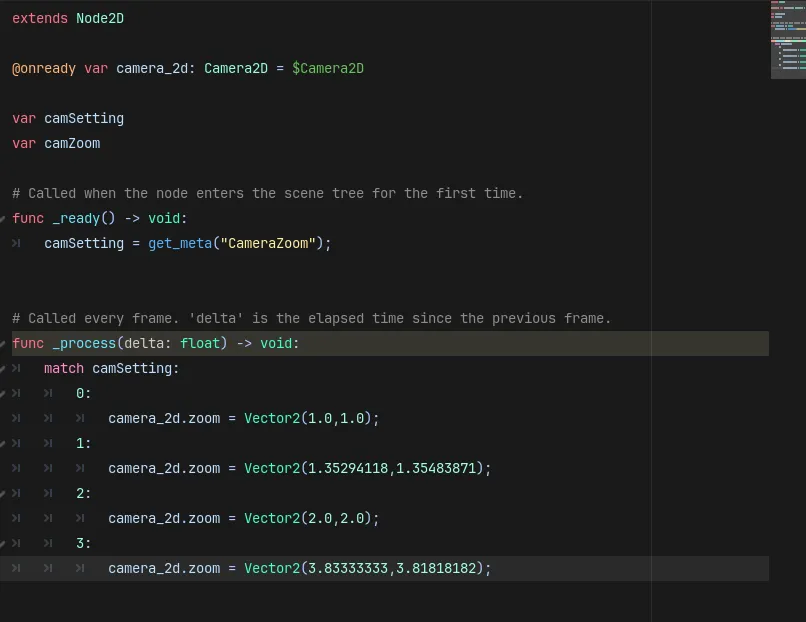
Task: Collapse the _process function fold arrow
Action: (3, 344)
